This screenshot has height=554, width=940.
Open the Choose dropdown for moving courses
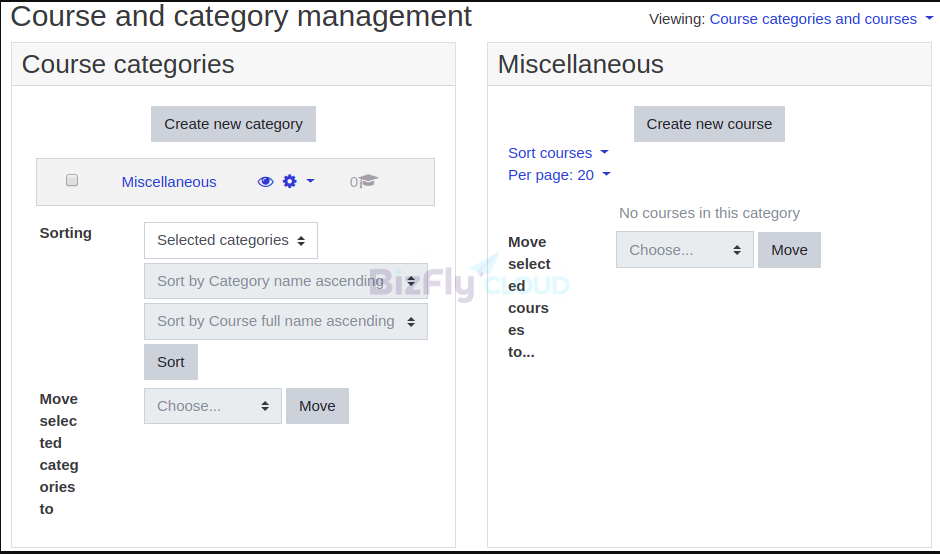click(685, 250)
